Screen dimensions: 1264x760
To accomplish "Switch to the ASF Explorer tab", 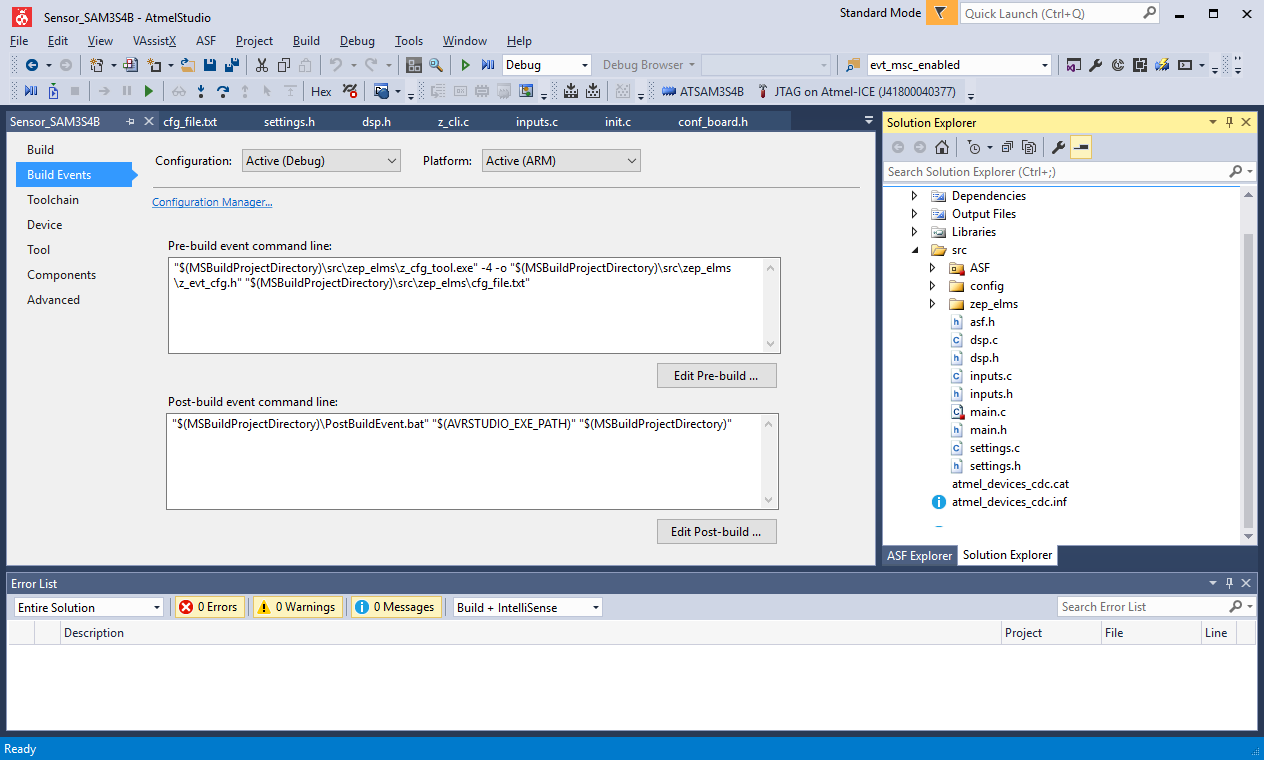I will coord(919,555).
